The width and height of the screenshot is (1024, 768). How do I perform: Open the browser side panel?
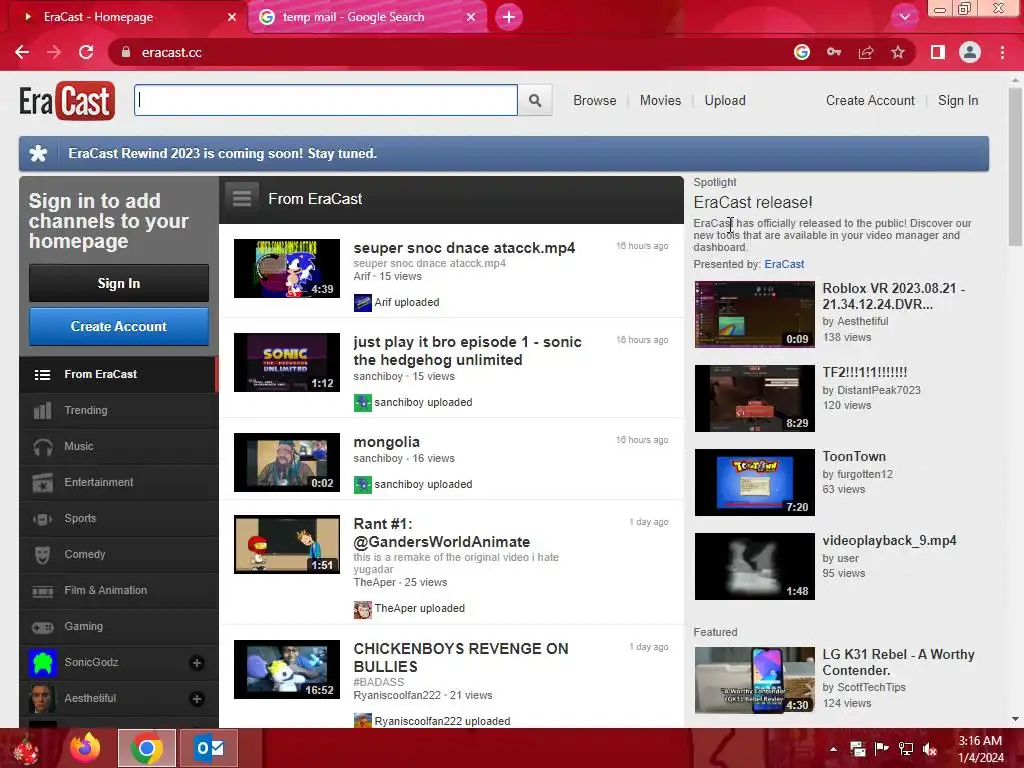(x=938, y=52)
